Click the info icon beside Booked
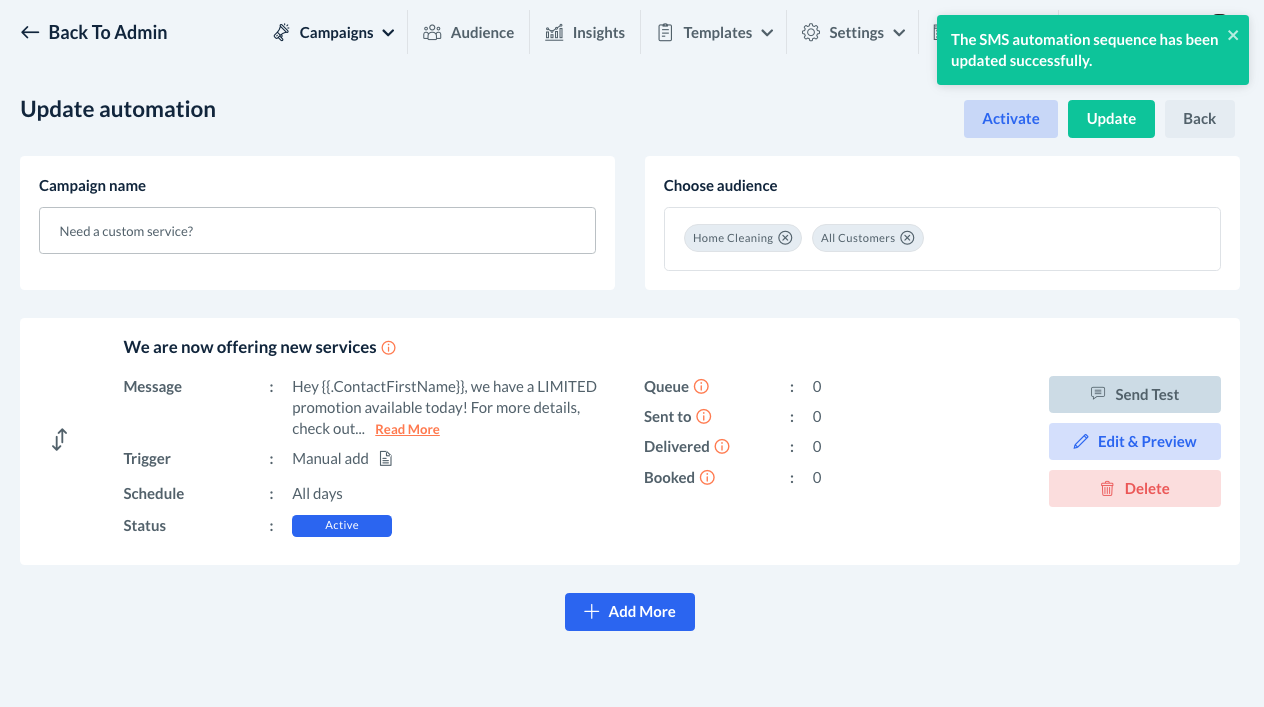 pyautogui.click(x=707, y=478)
